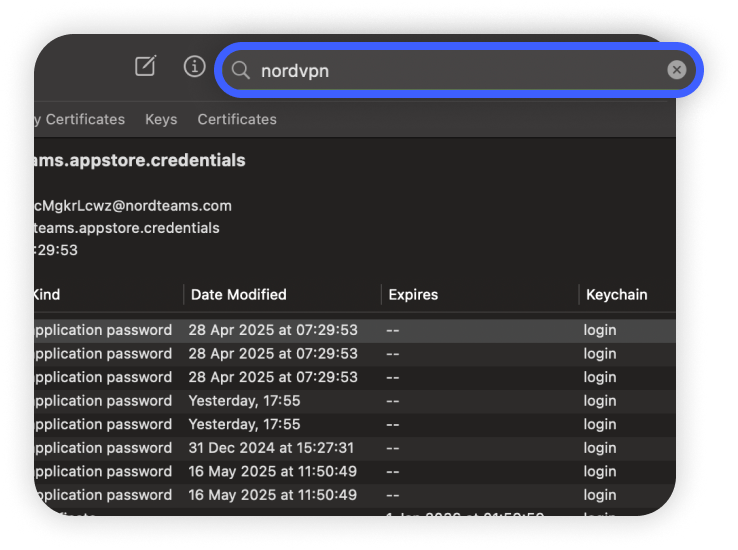Click the magnifying glass search icon
738x550 pixels.
tap(241, 70)
